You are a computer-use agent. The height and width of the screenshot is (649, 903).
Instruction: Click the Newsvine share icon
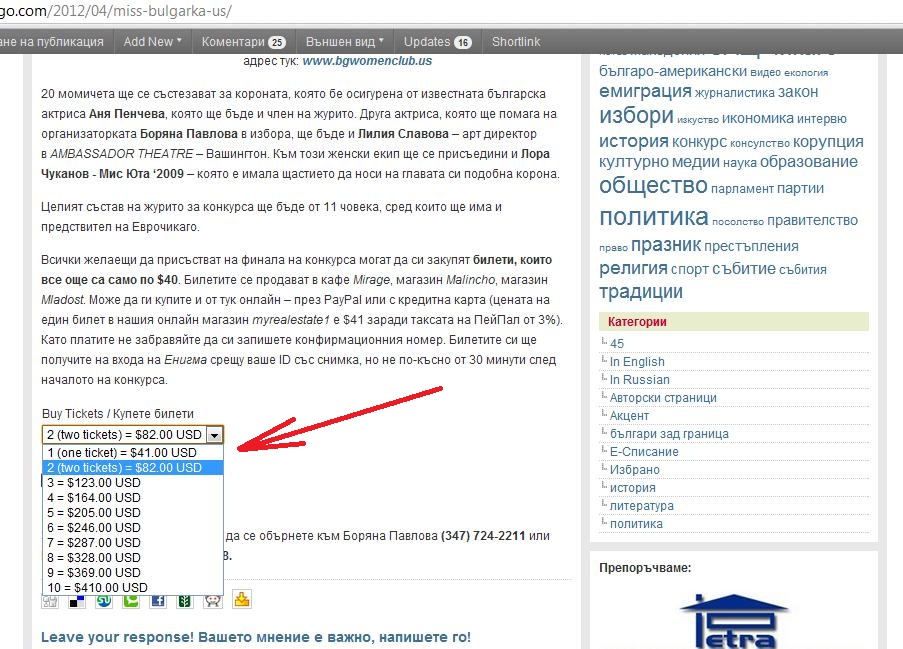[x=185, y=601]
